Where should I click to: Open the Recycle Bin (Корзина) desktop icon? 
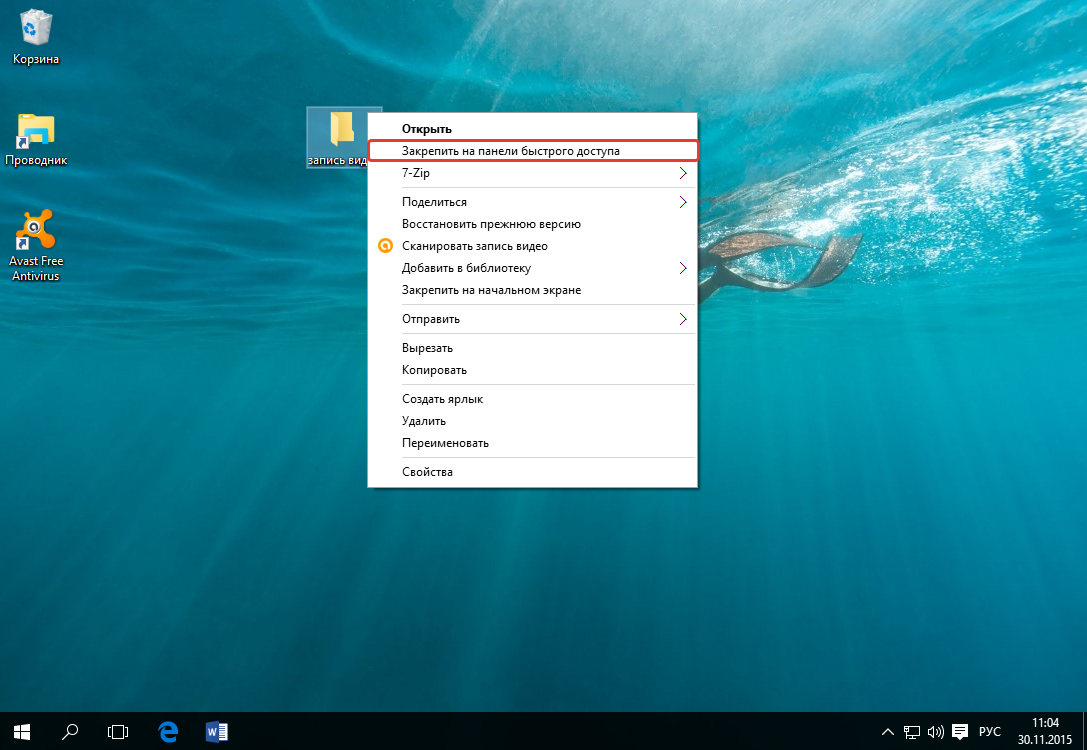pyautogui.click(x=36, y=30)
